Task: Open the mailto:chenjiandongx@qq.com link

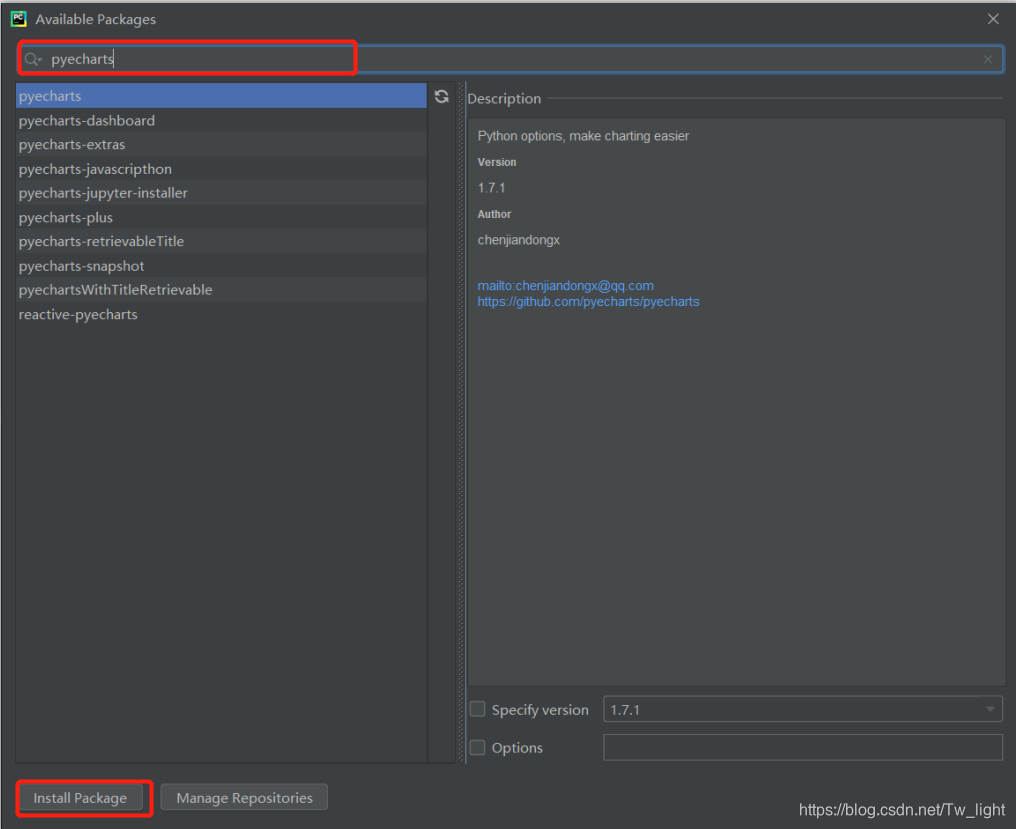Action: click(x=565, y=286)
